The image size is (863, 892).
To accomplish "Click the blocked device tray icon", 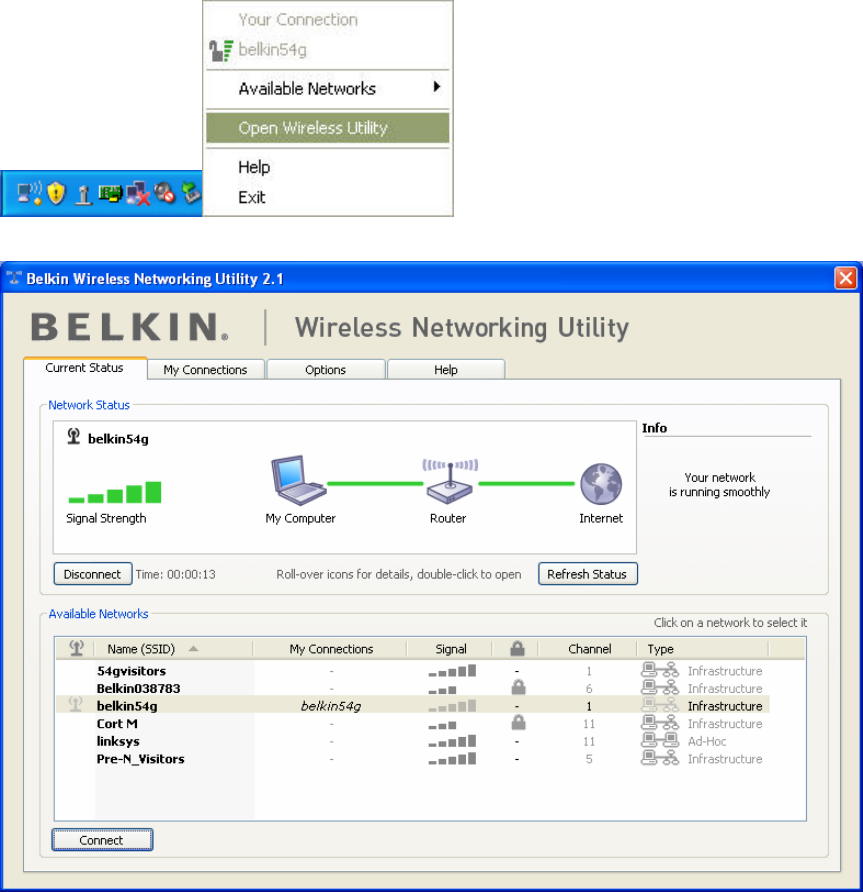I will 165,193.
